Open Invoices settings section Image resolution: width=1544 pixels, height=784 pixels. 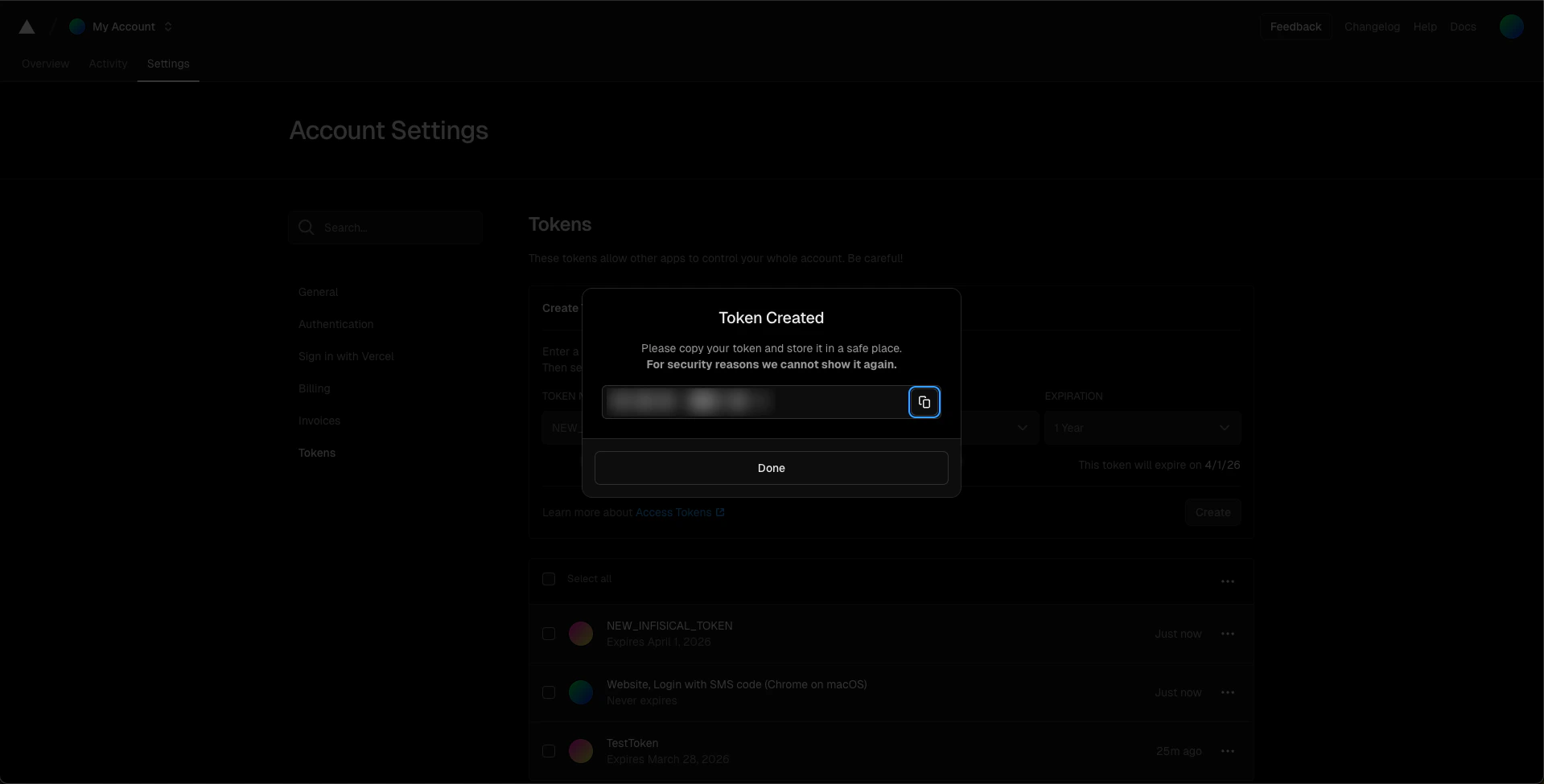point(319,421)
